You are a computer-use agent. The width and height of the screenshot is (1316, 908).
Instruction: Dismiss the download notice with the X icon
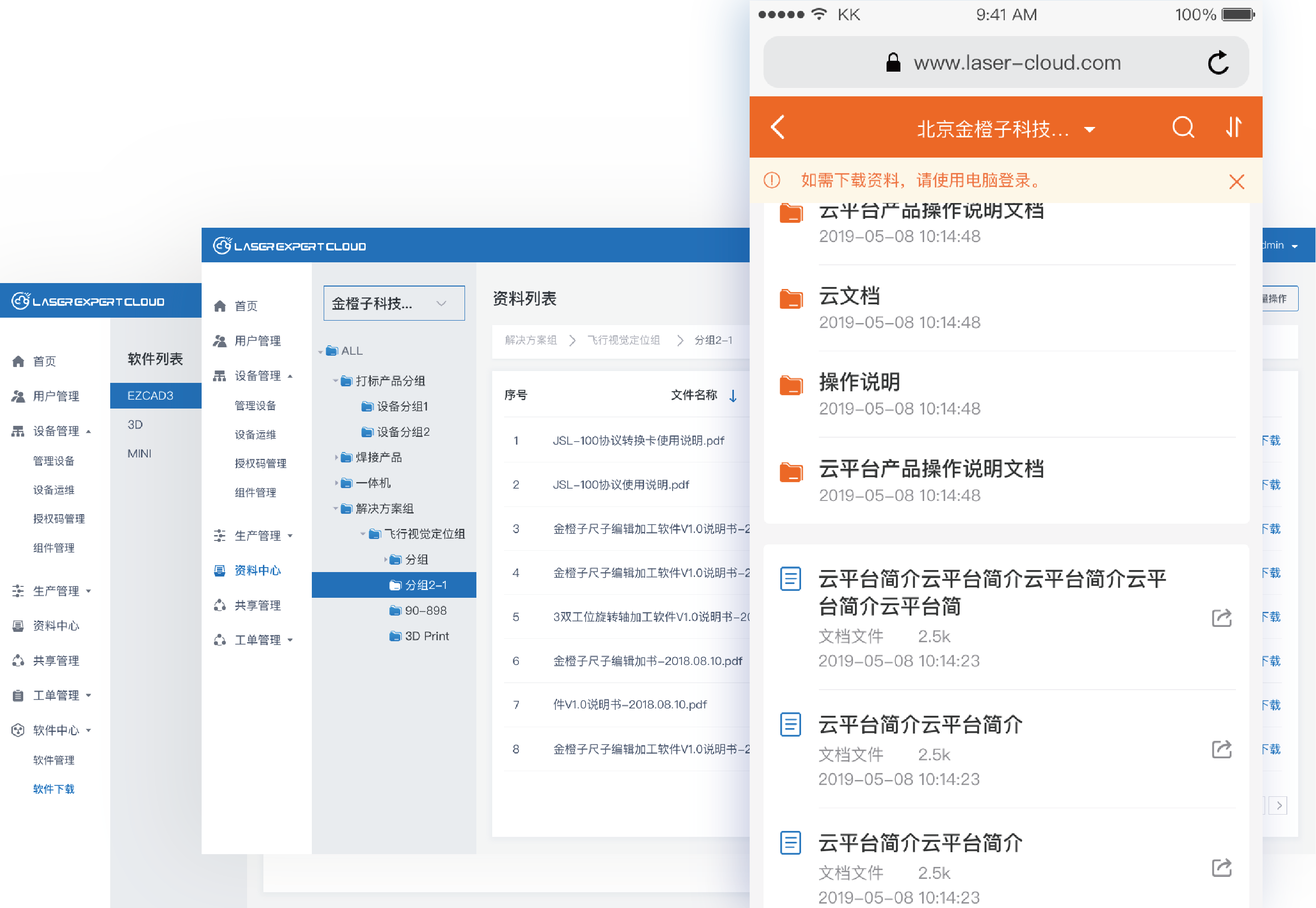pos(1236,181)
